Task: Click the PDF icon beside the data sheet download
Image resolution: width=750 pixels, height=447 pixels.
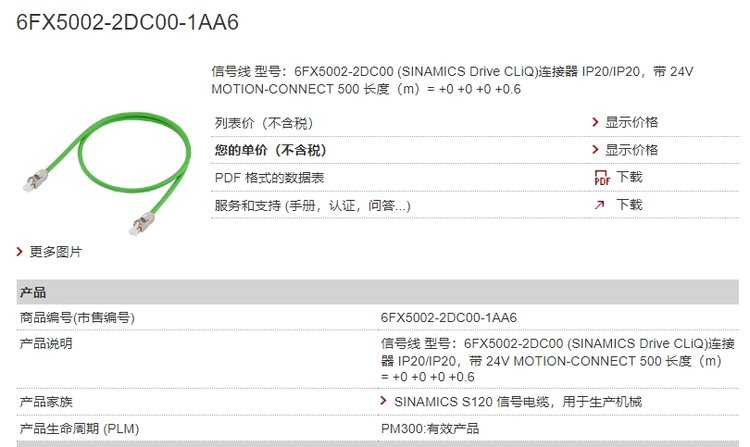Action: point(601,178)
